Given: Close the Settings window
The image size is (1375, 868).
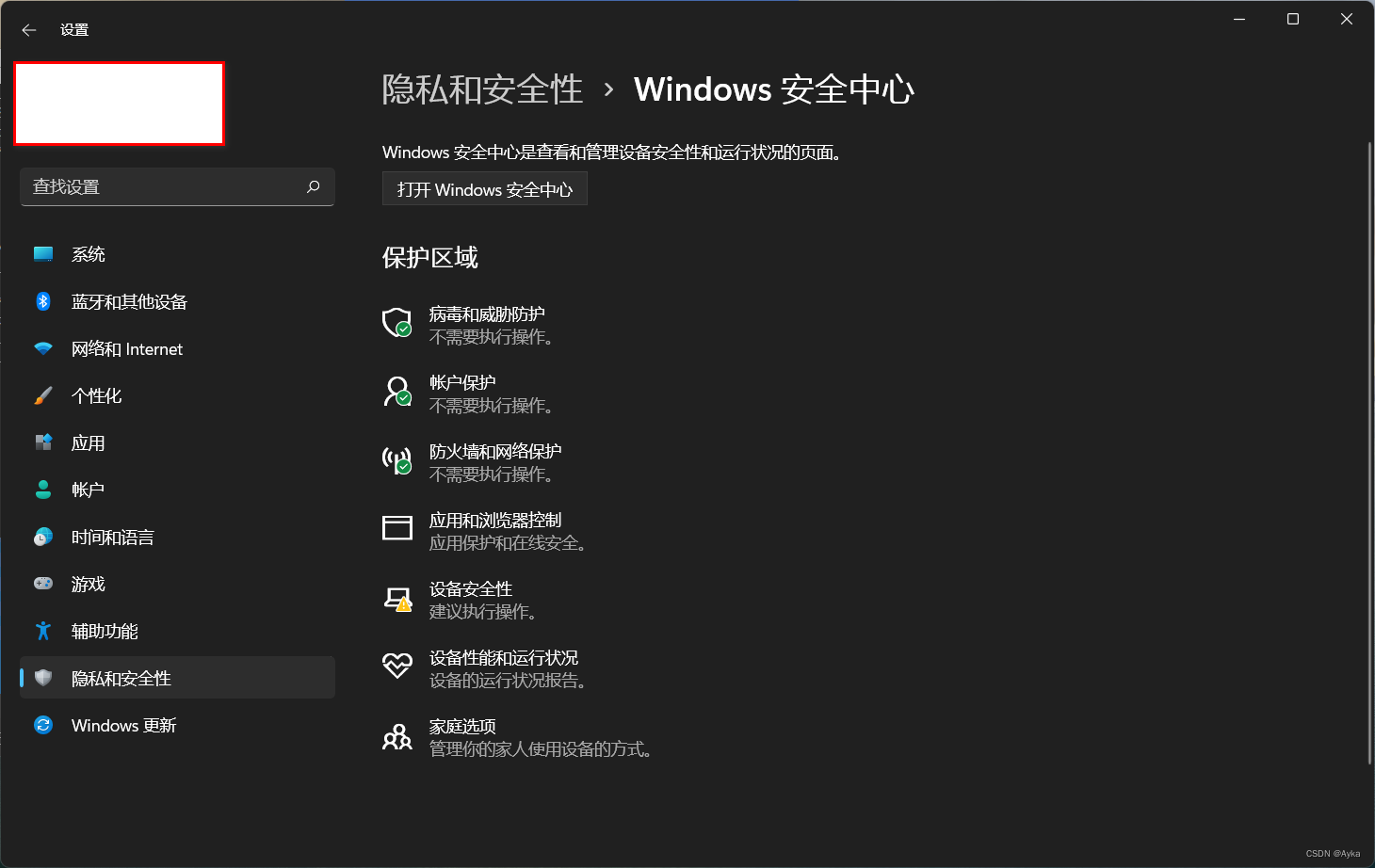Looking at the screenshot, I should (1347, 19).
